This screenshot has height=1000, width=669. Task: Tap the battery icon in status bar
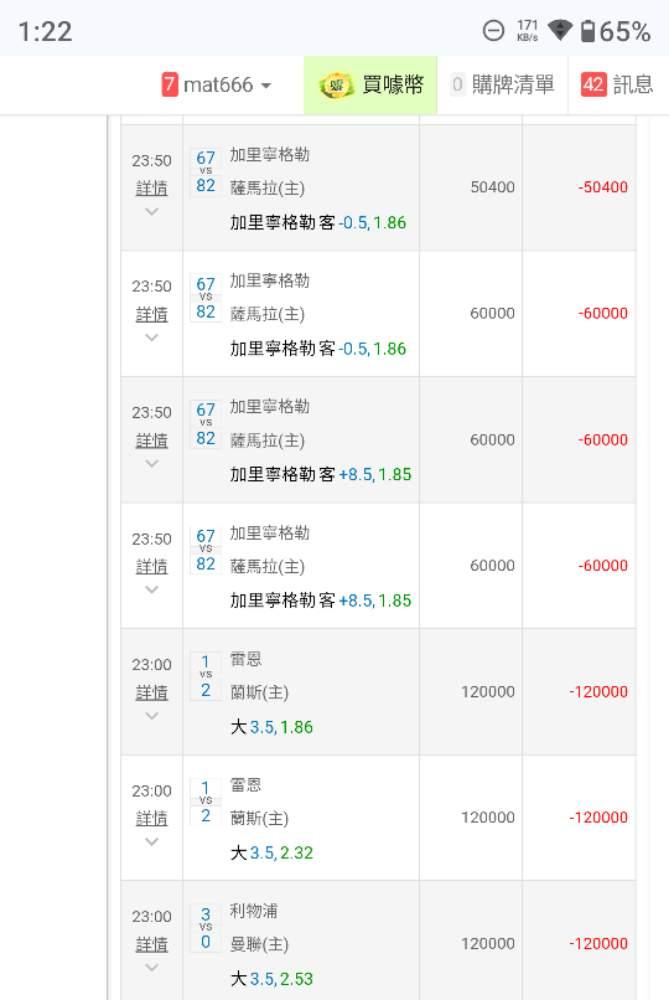click(588, 31)
